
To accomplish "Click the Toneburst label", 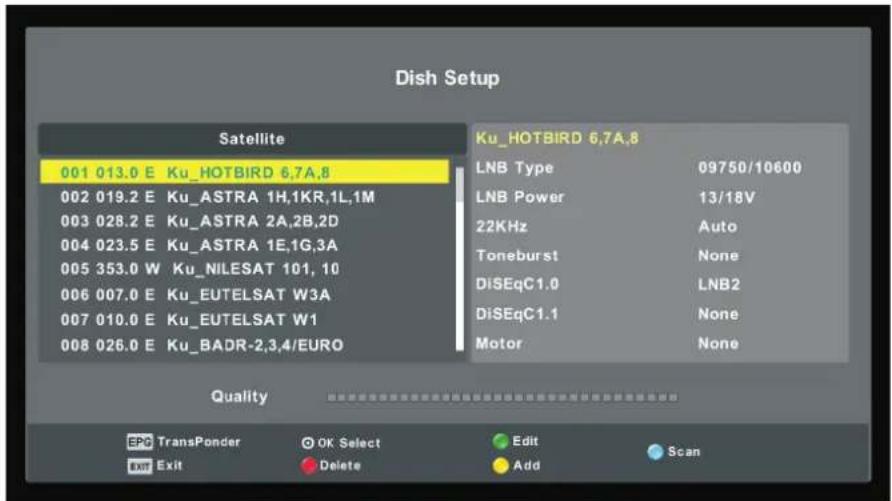I will point(517,255).
